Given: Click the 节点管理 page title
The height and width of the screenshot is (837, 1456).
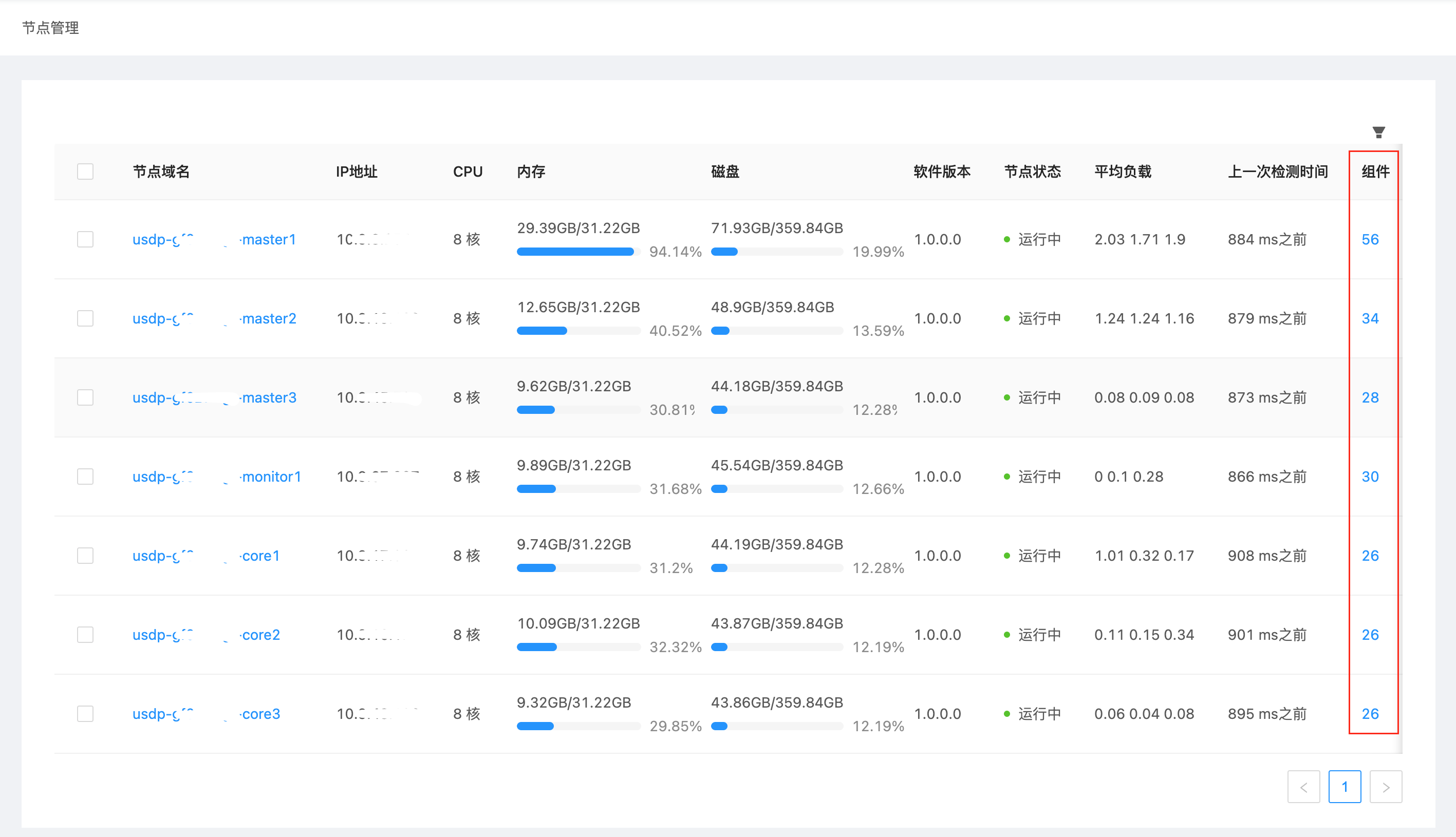Looking at the screenshot, I should 50,28.
